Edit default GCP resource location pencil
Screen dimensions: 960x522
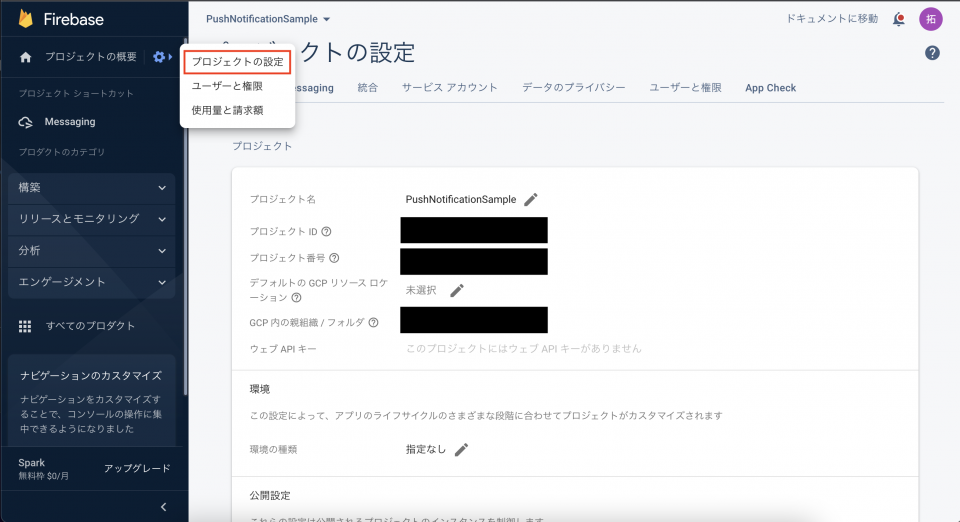[x=457, y=291]
